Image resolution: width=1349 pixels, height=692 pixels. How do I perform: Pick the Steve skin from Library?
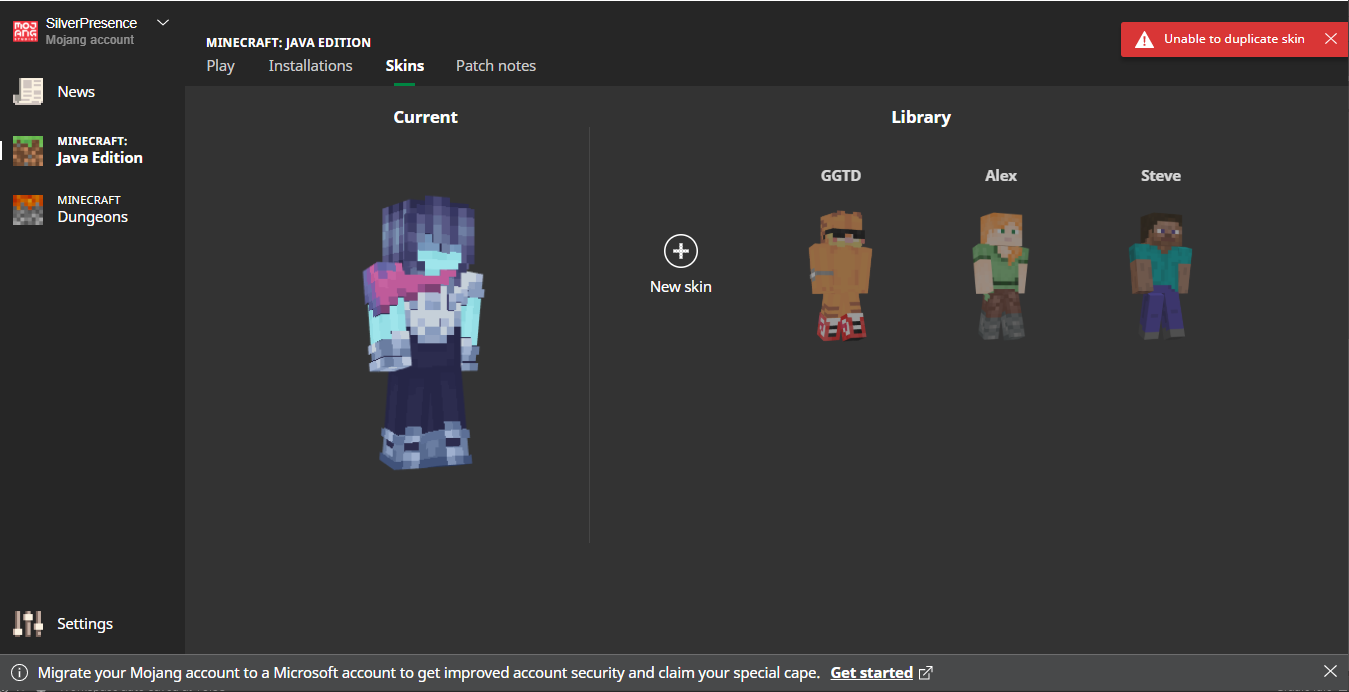click(1160, 275)
